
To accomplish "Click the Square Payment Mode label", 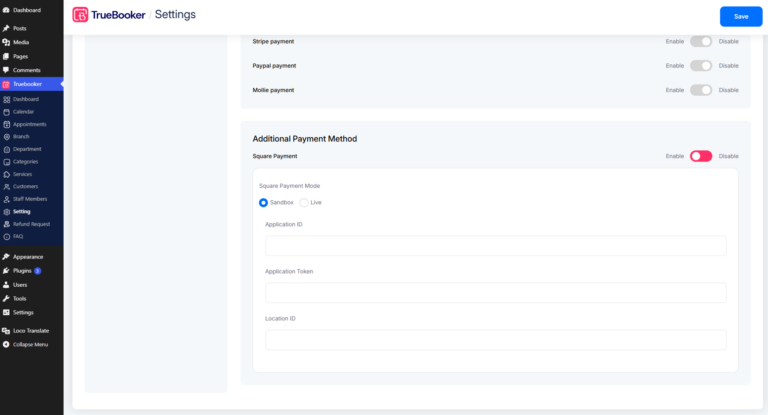I will pyautogui.click(x=289, y=186).
